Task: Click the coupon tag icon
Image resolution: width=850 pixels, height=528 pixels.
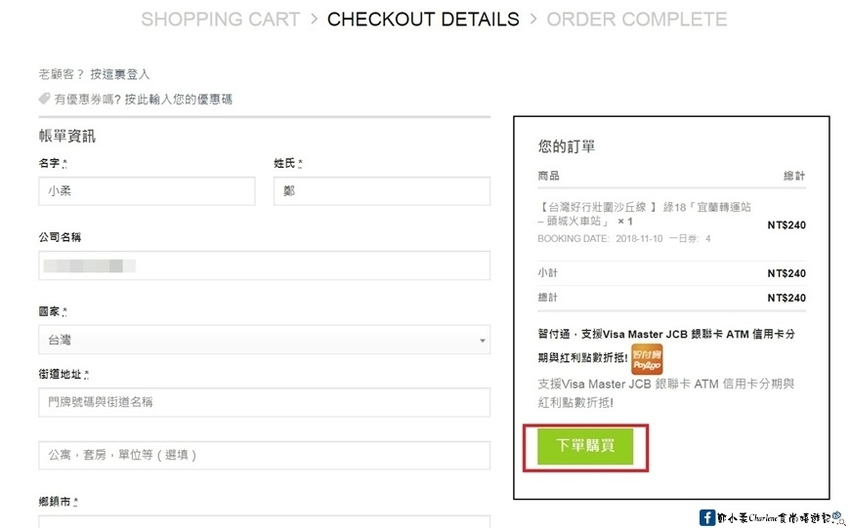Action: pyautogui.click(x=44, y=99)
